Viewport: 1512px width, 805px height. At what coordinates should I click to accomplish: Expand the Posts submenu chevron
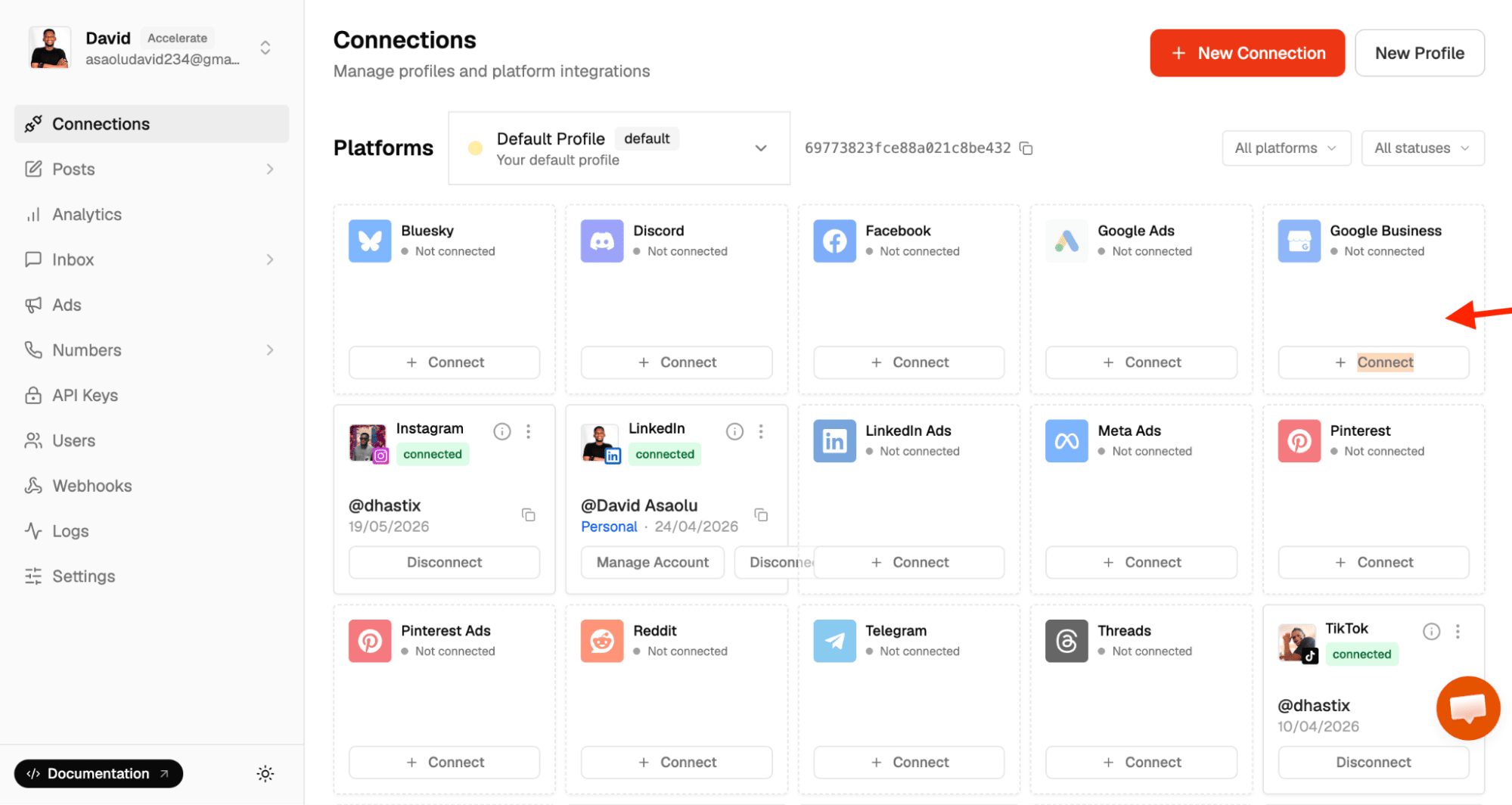coord(270,169)
